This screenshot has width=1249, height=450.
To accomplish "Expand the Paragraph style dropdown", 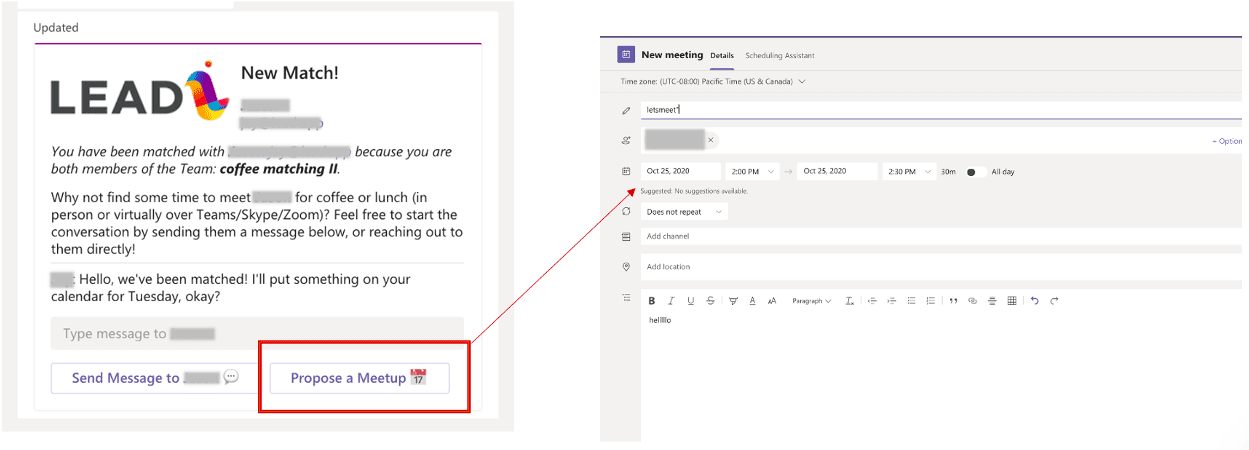I will pyautogui.click(x=811, y=301).
